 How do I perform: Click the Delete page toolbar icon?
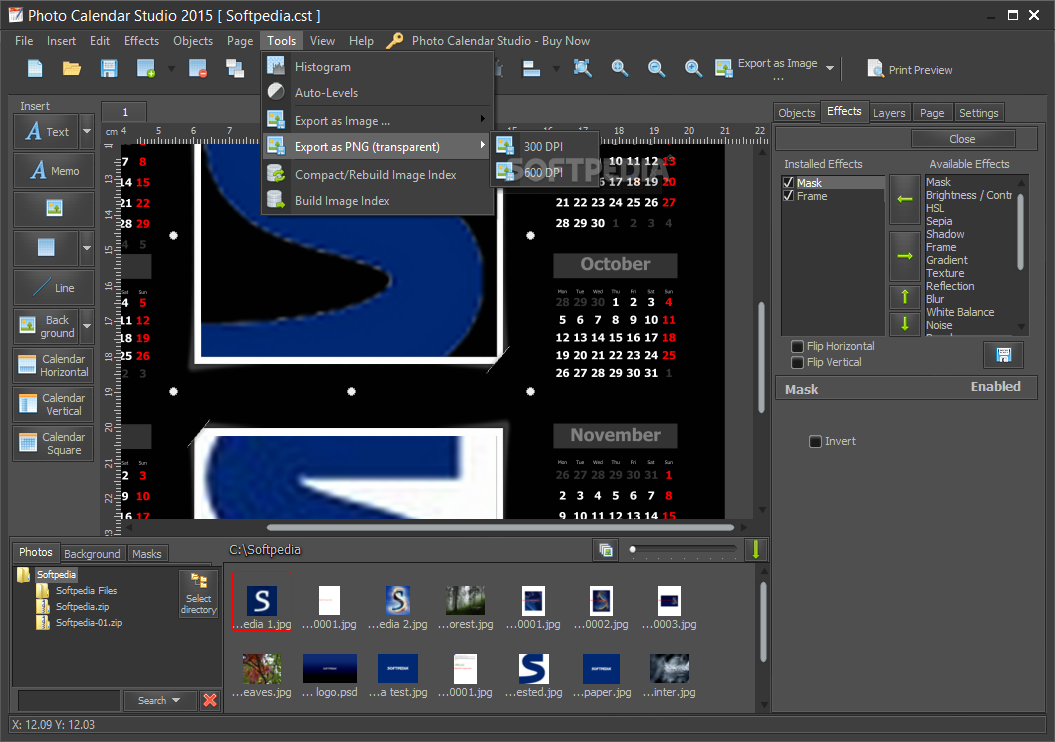coord(198,69)
